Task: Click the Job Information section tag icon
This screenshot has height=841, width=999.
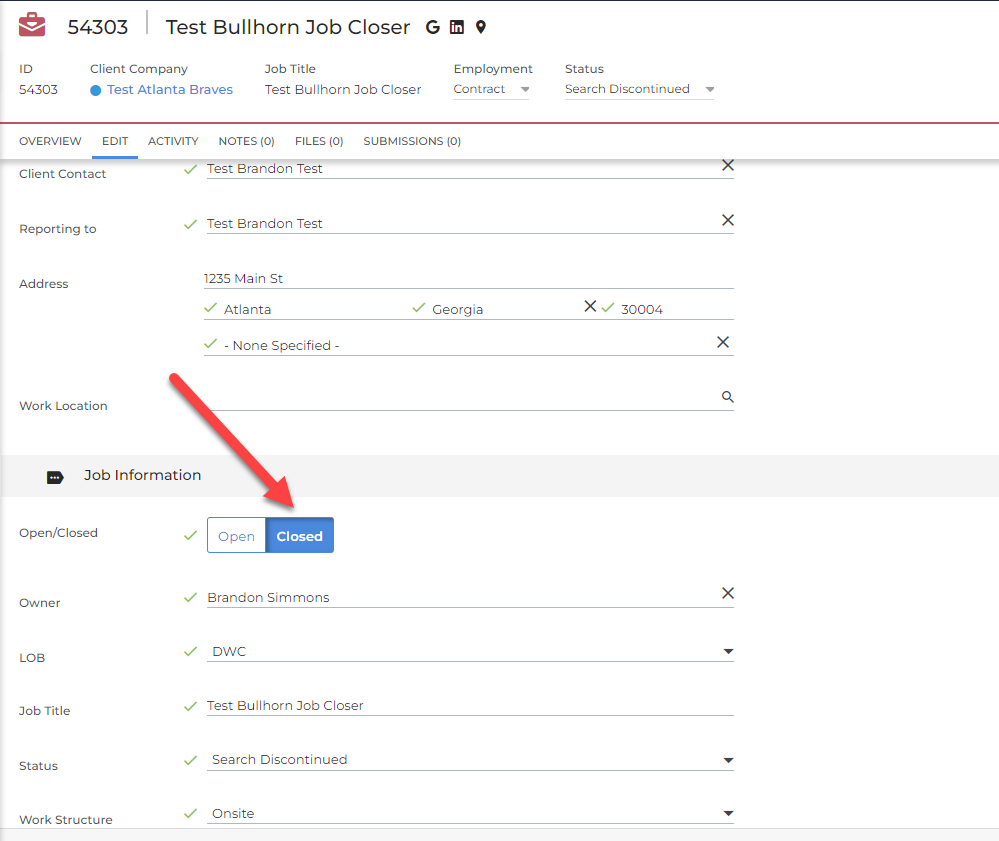Action: click(x=55, y=477)
